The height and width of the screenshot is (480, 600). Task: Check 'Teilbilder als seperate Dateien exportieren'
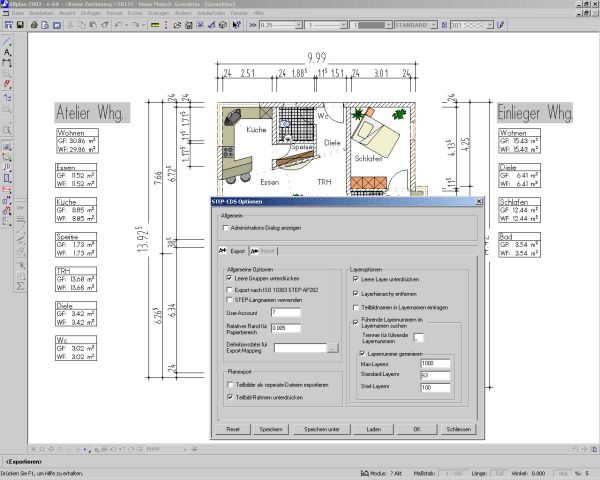tap(230, 385)
